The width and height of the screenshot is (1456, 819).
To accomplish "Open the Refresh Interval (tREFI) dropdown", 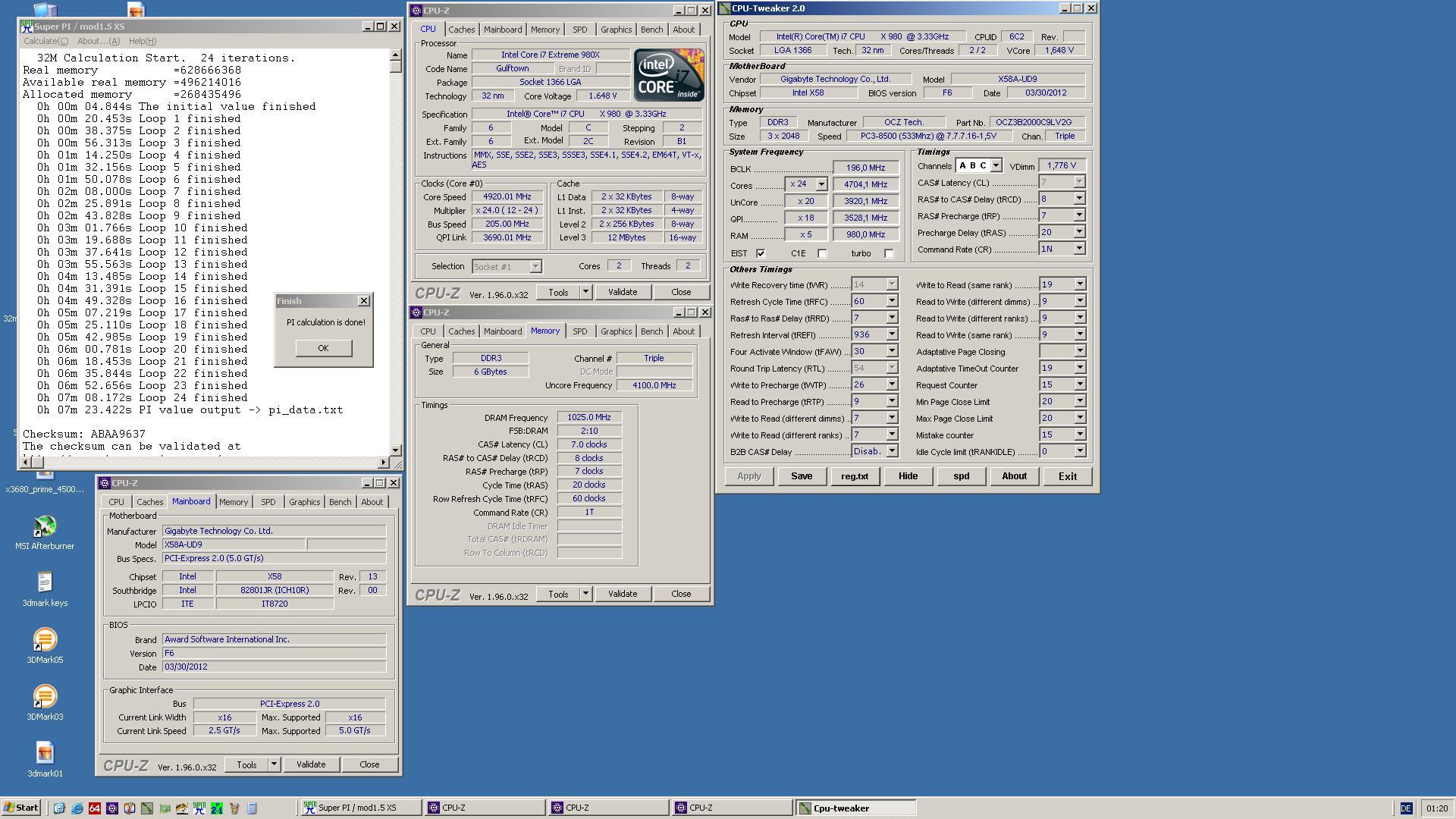I will click(x=892, y=334).
